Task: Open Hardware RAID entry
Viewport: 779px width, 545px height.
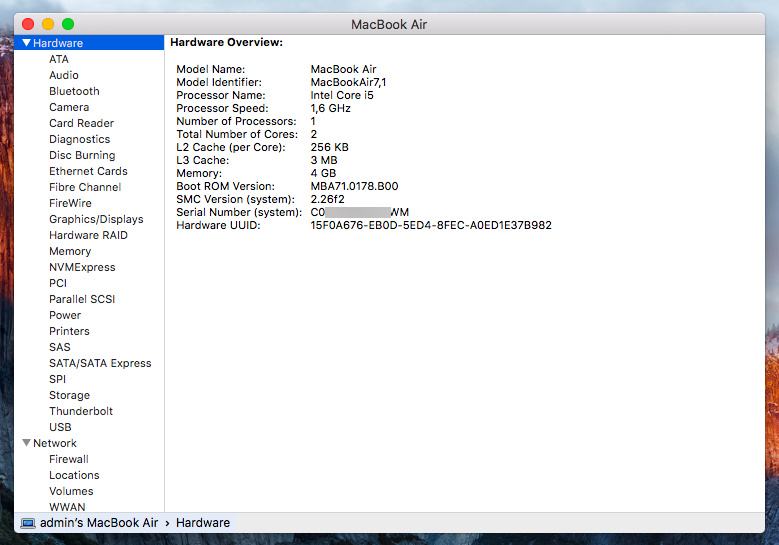Action: [x=88, y=235]
